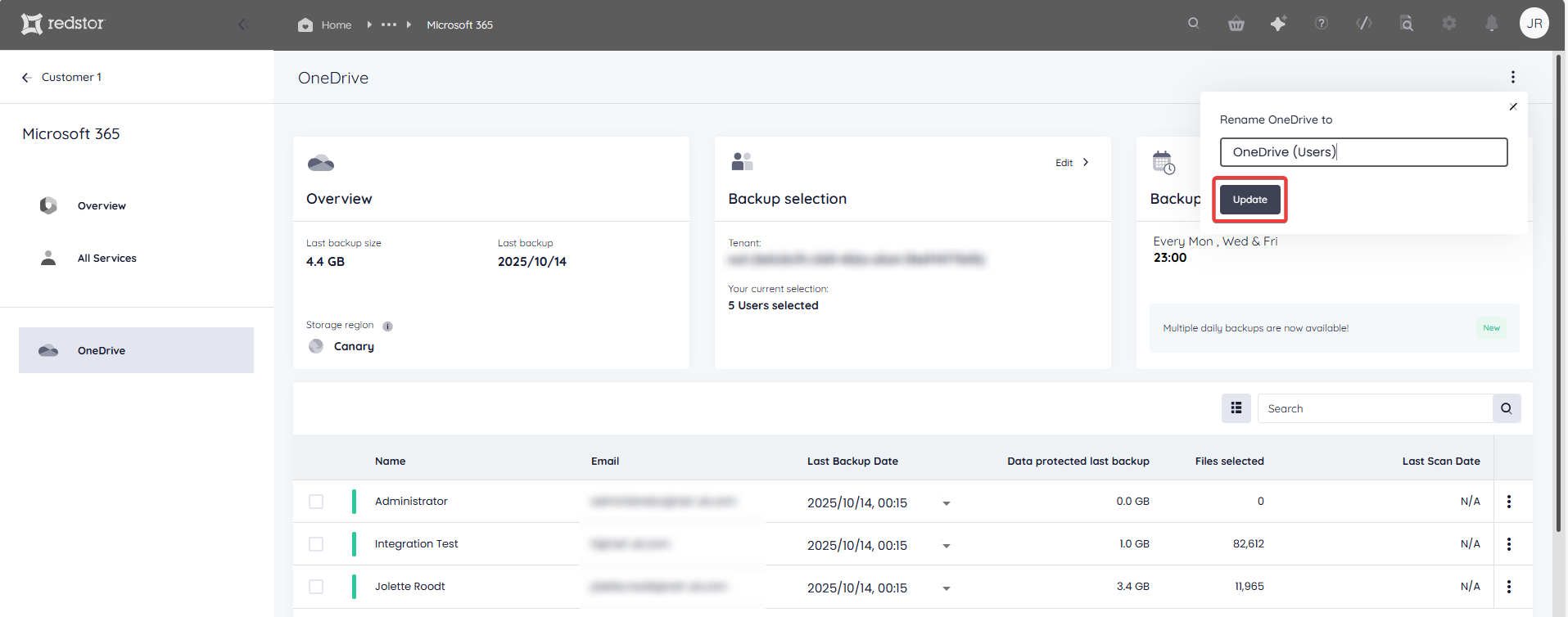This screenshot has width=1568, height=617.
Task: Click the search magnifier button in user list
Action: 1507,408
